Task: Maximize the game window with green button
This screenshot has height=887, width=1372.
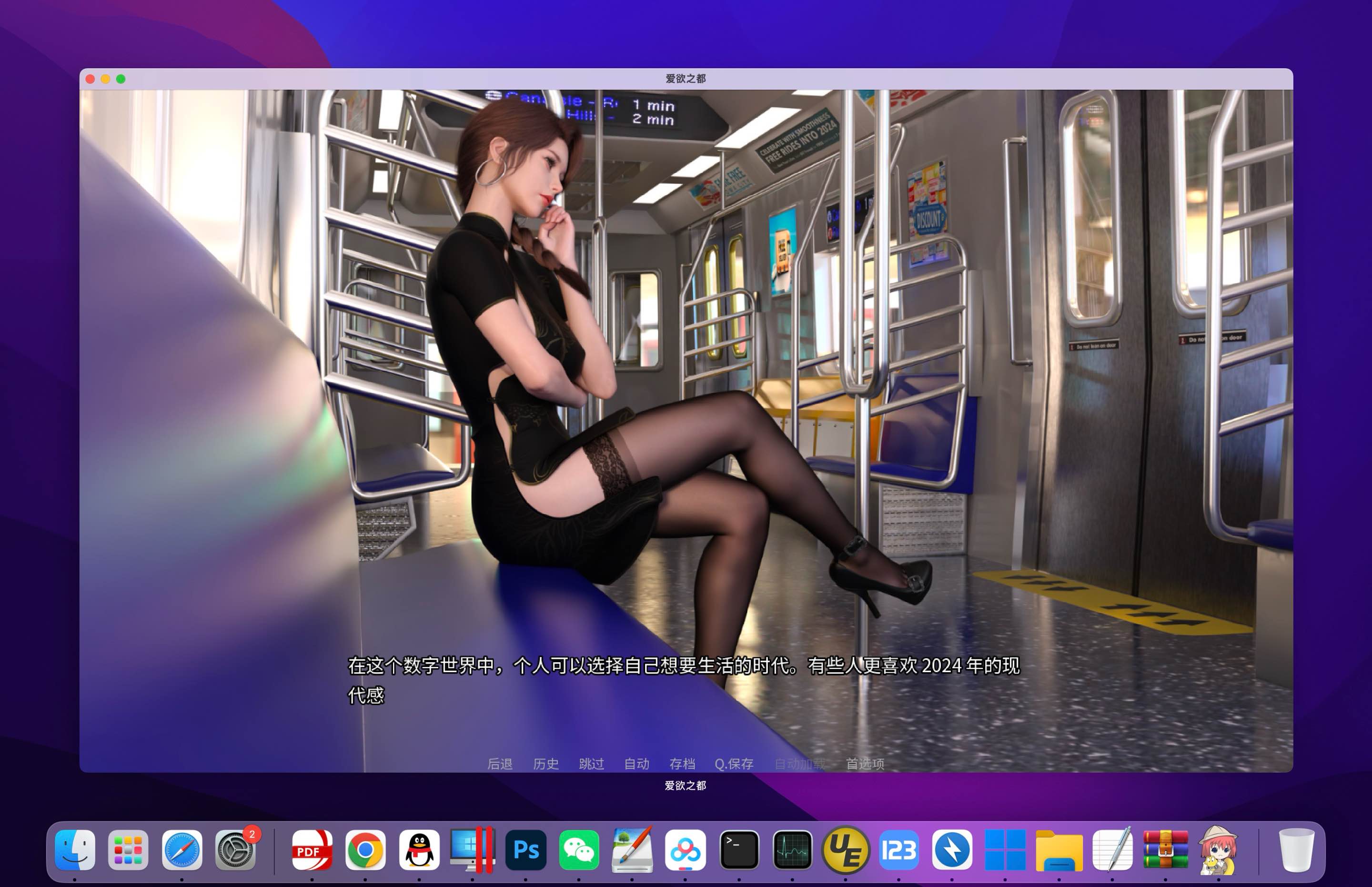Action: coord(121,79)
